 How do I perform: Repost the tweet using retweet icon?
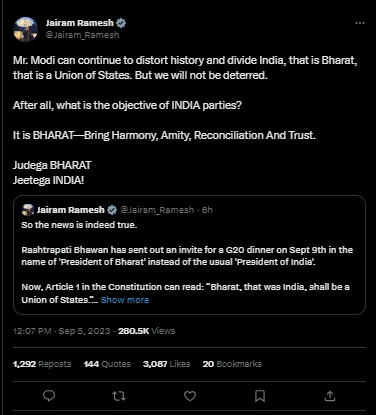(x=119, y=396)
